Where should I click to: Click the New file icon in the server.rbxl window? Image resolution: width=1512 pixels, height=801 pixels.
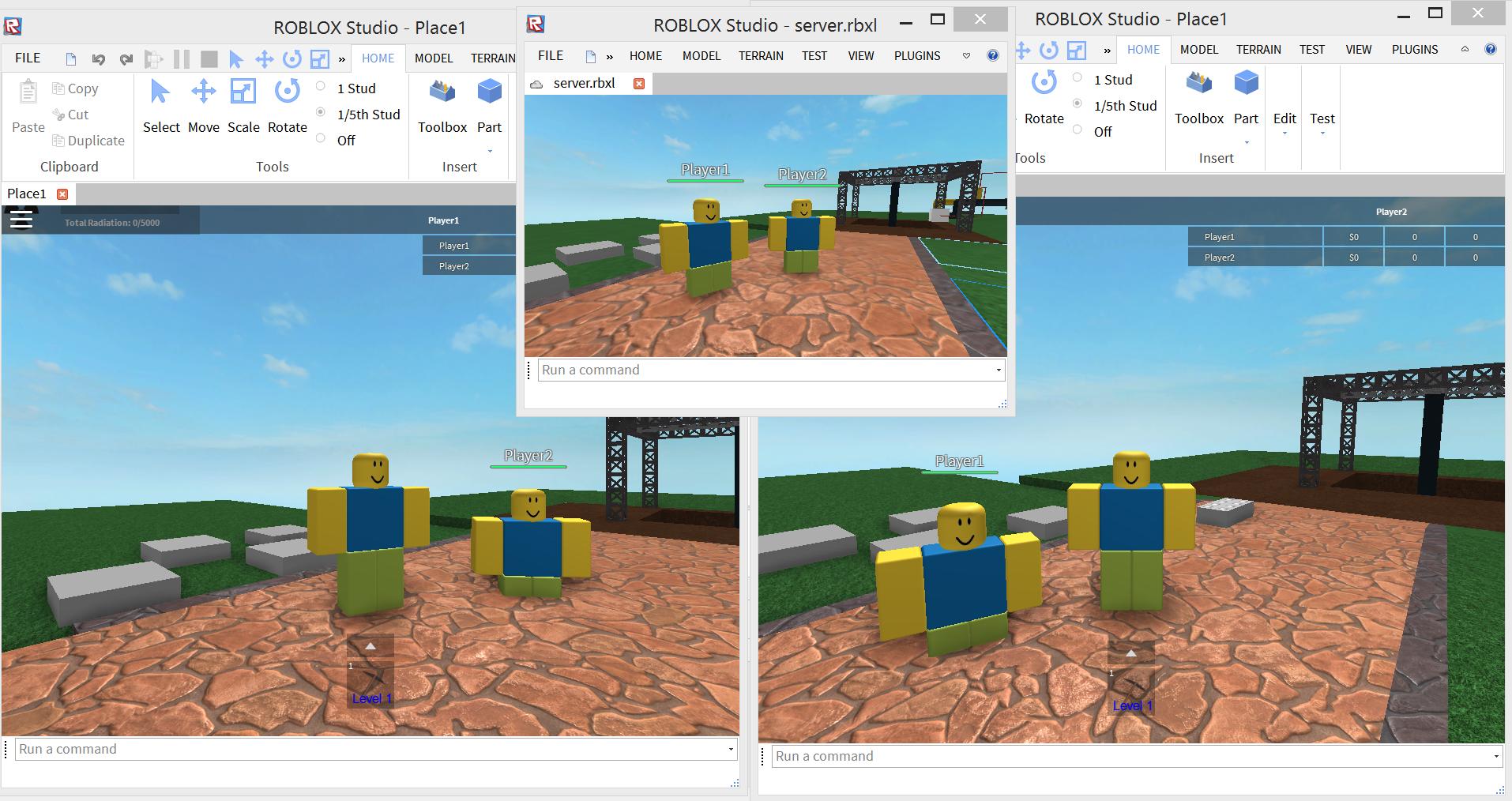tap(590, 56)
